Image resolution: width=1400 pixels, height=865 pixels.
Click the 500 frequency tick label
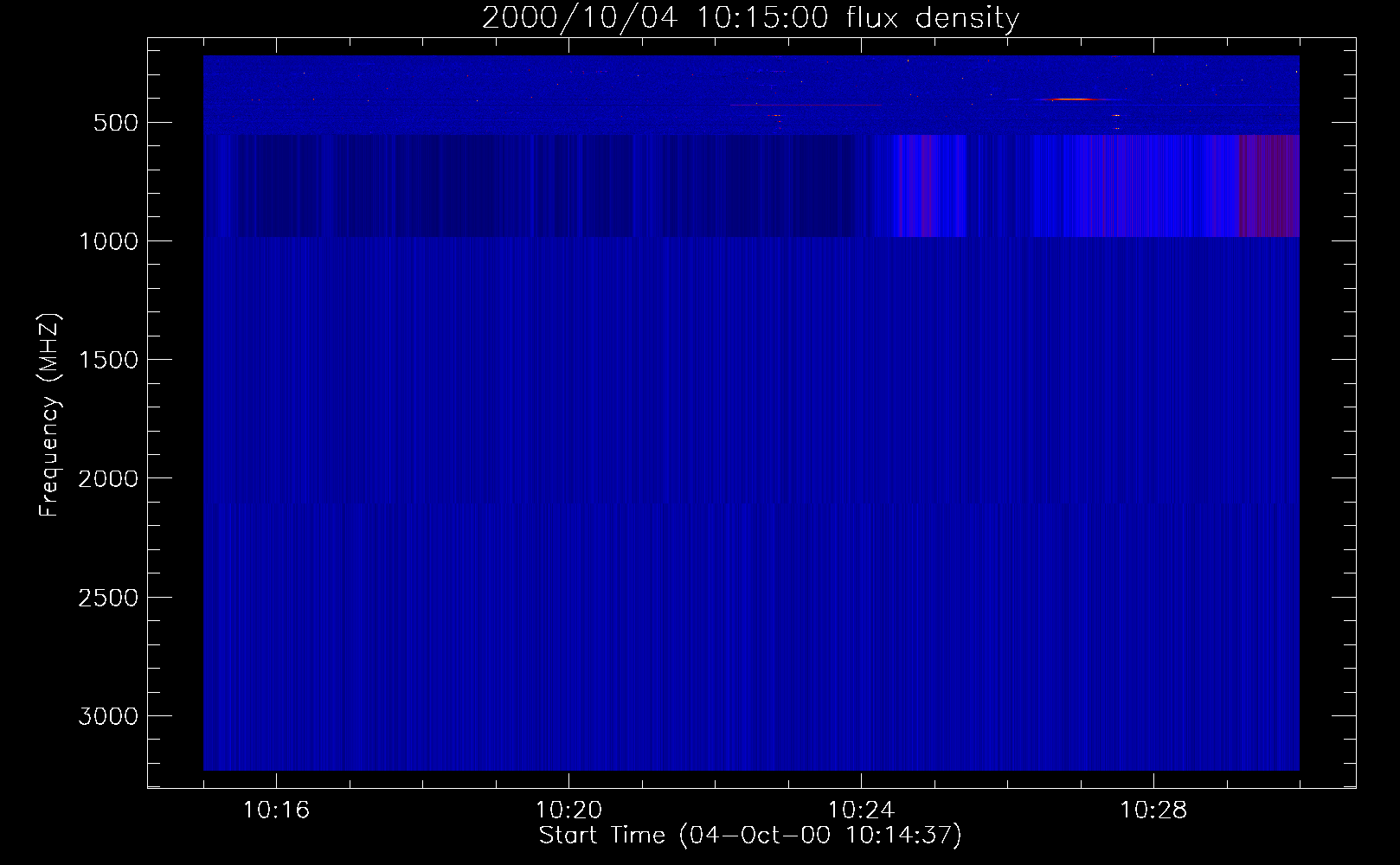[x=116, y=123]
